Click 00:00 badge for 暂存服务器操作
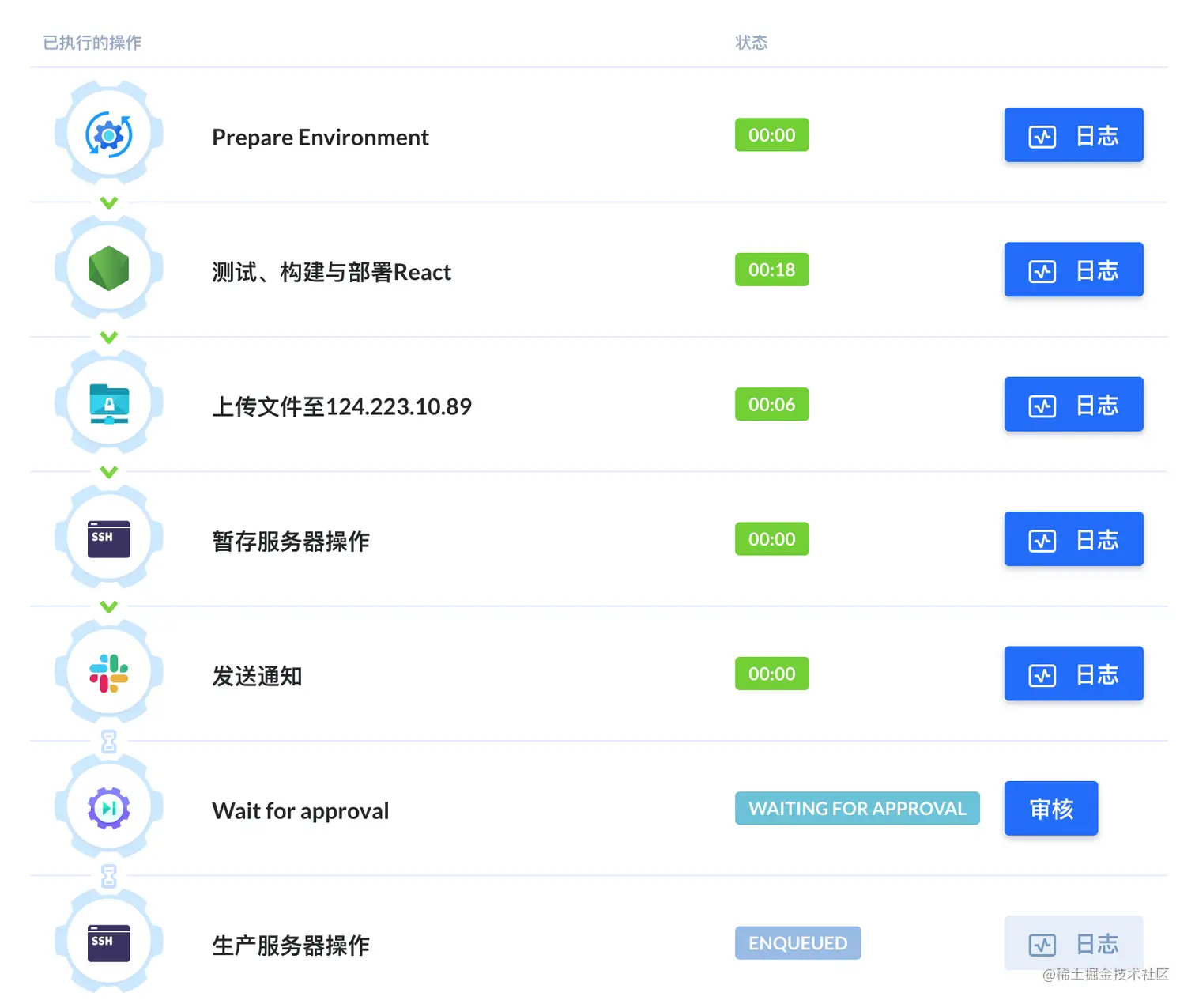 tap(772, 539)
